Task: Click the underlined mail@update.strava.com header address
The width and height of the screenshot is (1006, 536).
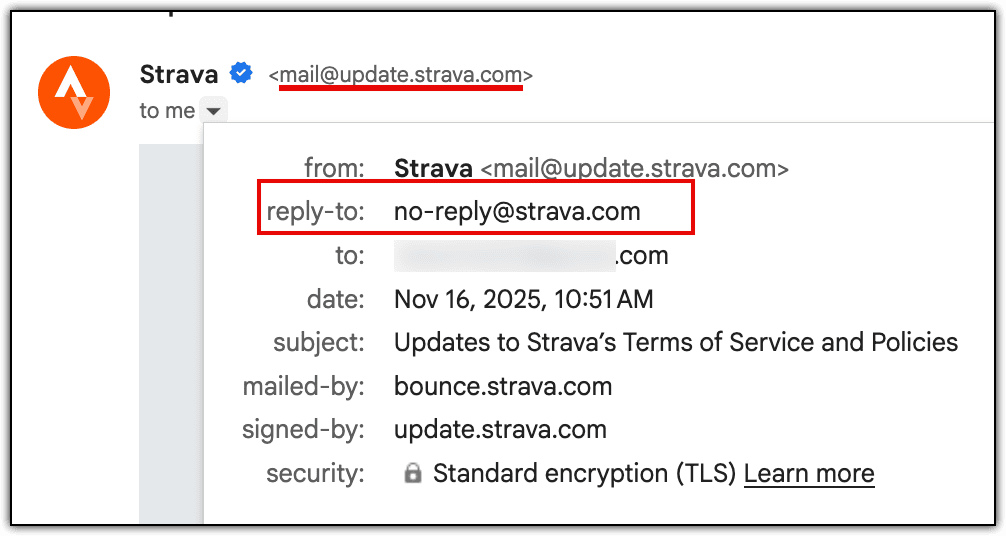Action: pyautogui.click(x=401, y=75)
